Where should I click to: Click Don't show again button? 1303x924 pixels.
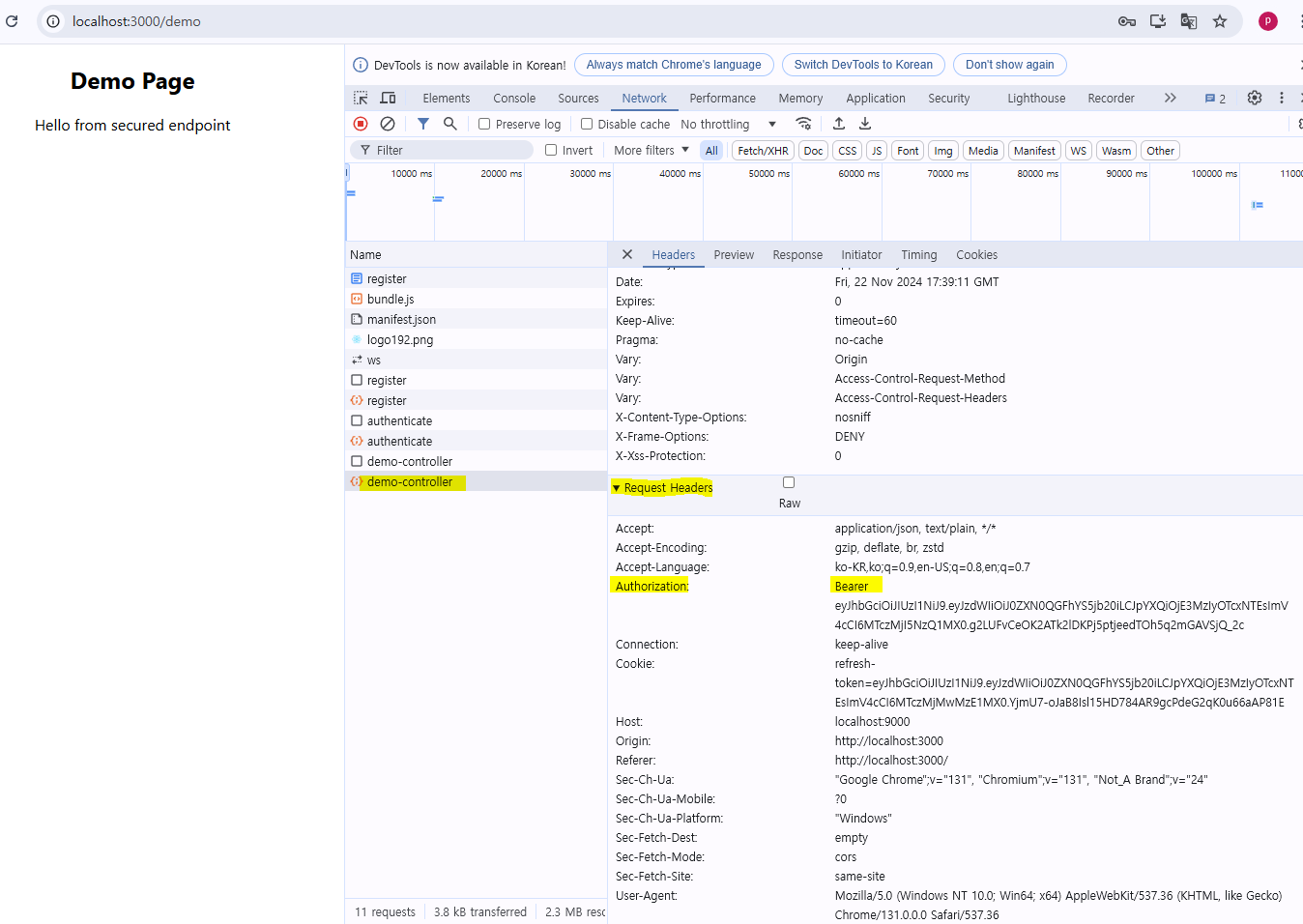tap(1009, 65)
